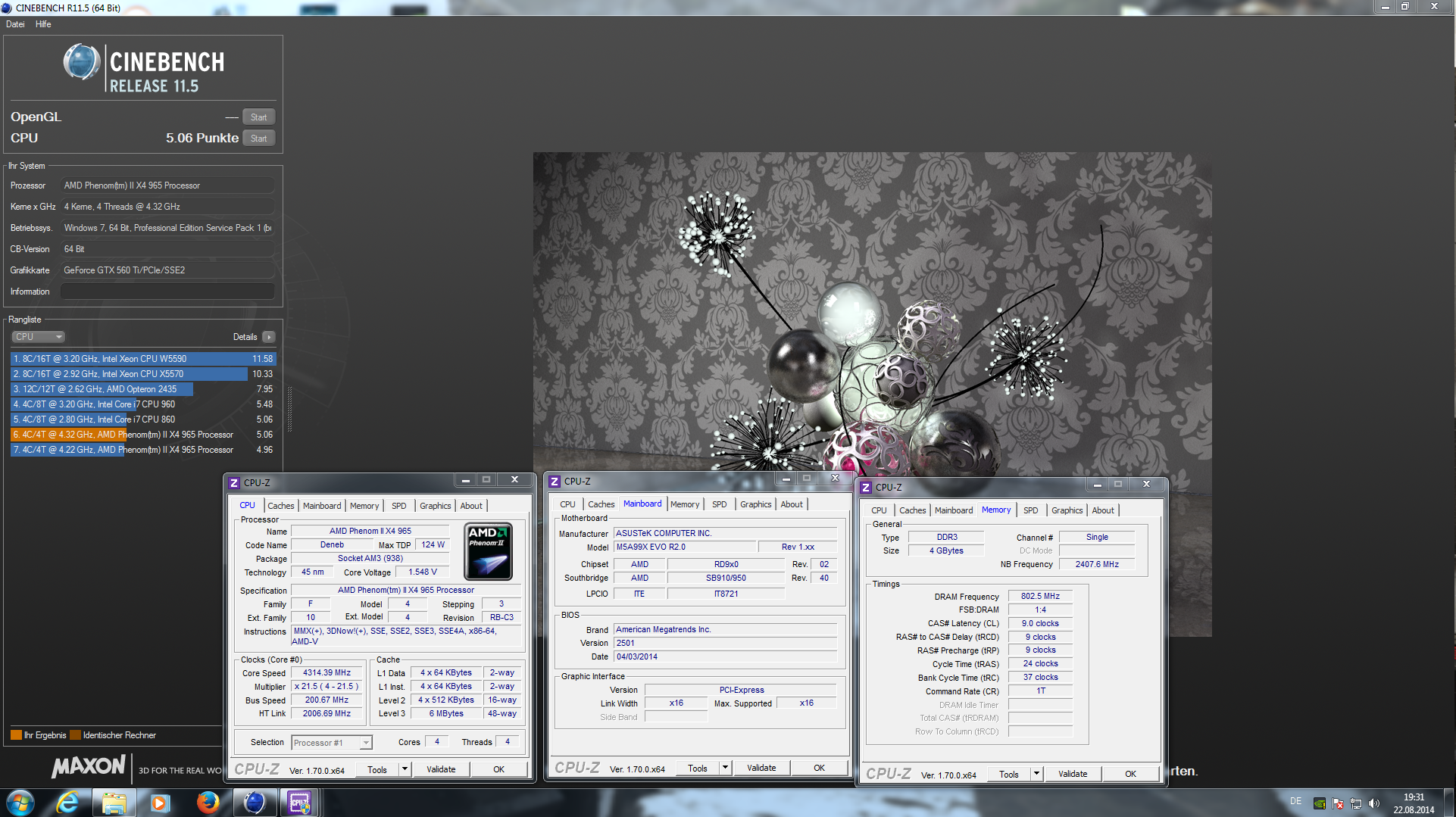Click the taskbar clock showing 19:31
The height and width of the screenshot is (817, 1456).
(x=1414, y=803)
